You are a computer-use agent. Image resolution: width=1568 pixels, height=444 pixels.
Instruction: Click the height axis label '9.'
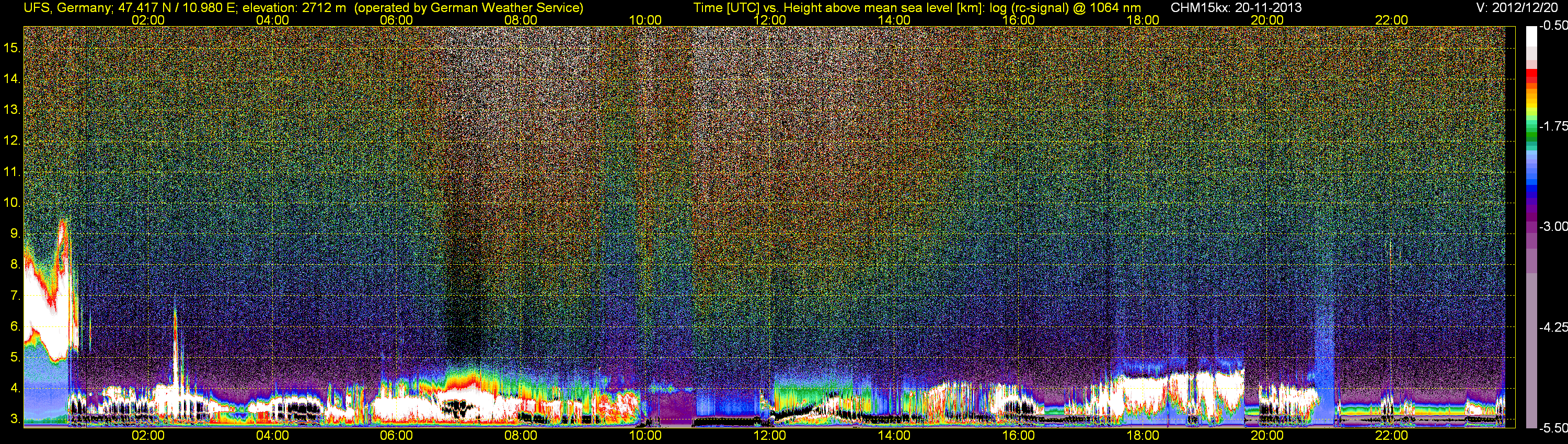click(15, 233)
